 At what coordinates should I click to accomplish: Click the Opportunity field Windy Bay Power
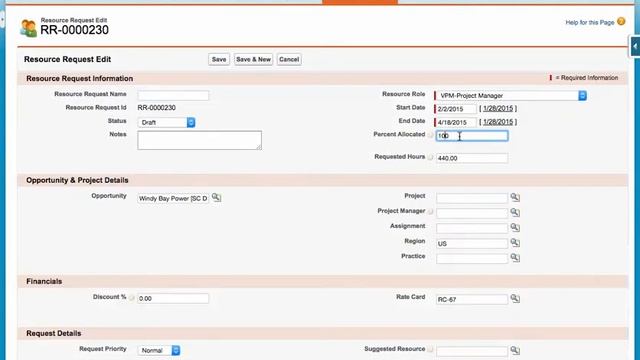(x=173, y=198)
